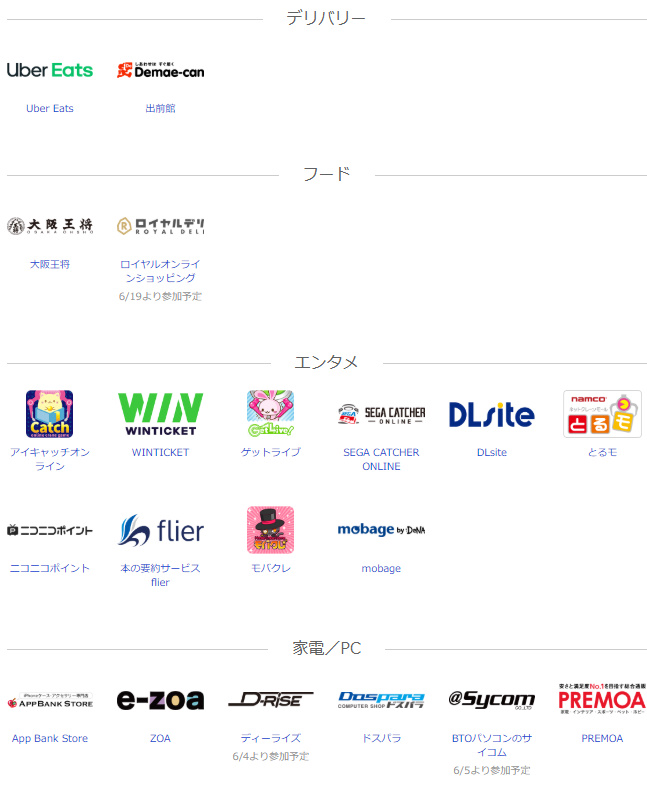Image resolution: width=647 pixels, height=787 pixels.
Task: Open the WINTICKET text link
Action: click(160, 452)
